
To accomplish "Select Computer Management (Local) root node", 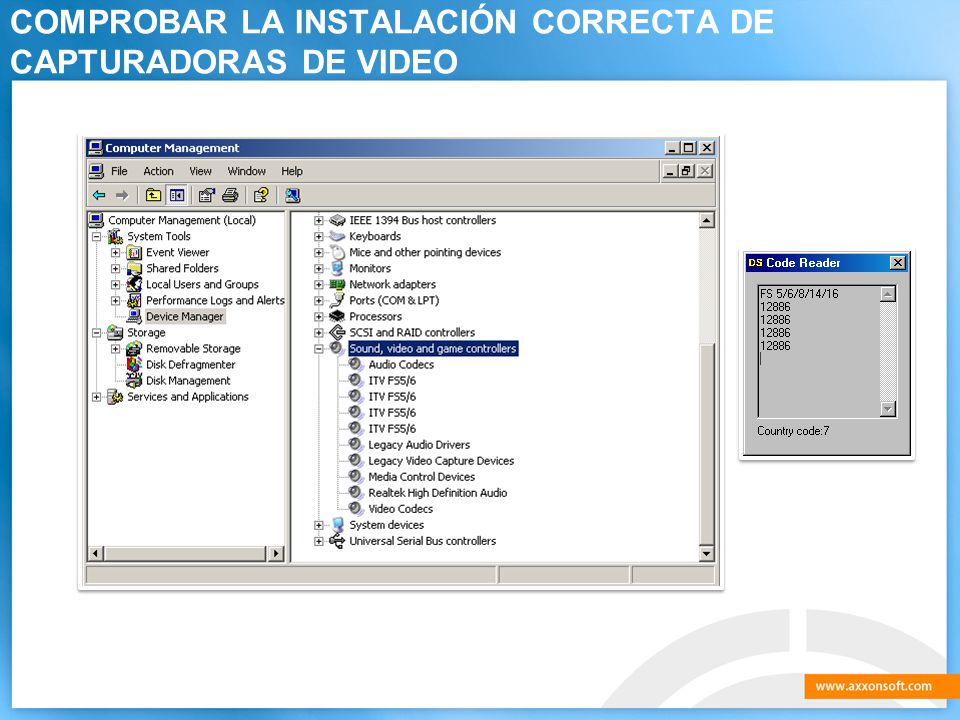I will tap(182, 220).
